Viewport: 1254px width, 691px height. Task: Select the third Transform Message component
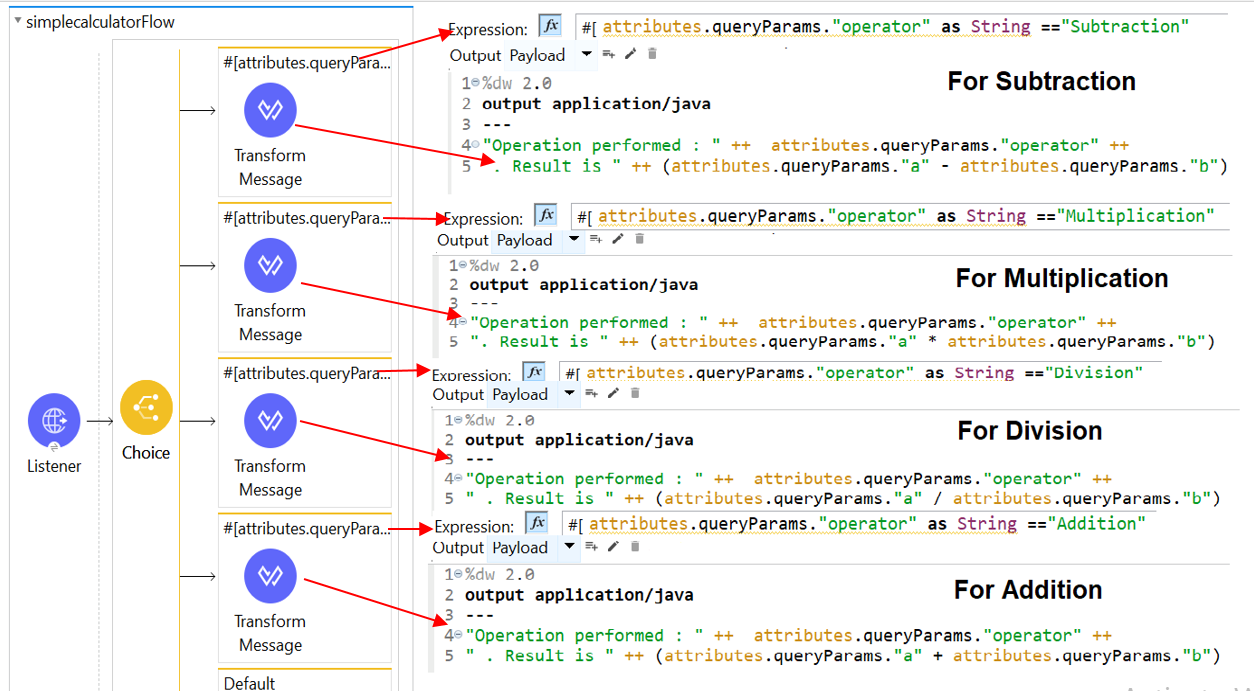(270, 421)
